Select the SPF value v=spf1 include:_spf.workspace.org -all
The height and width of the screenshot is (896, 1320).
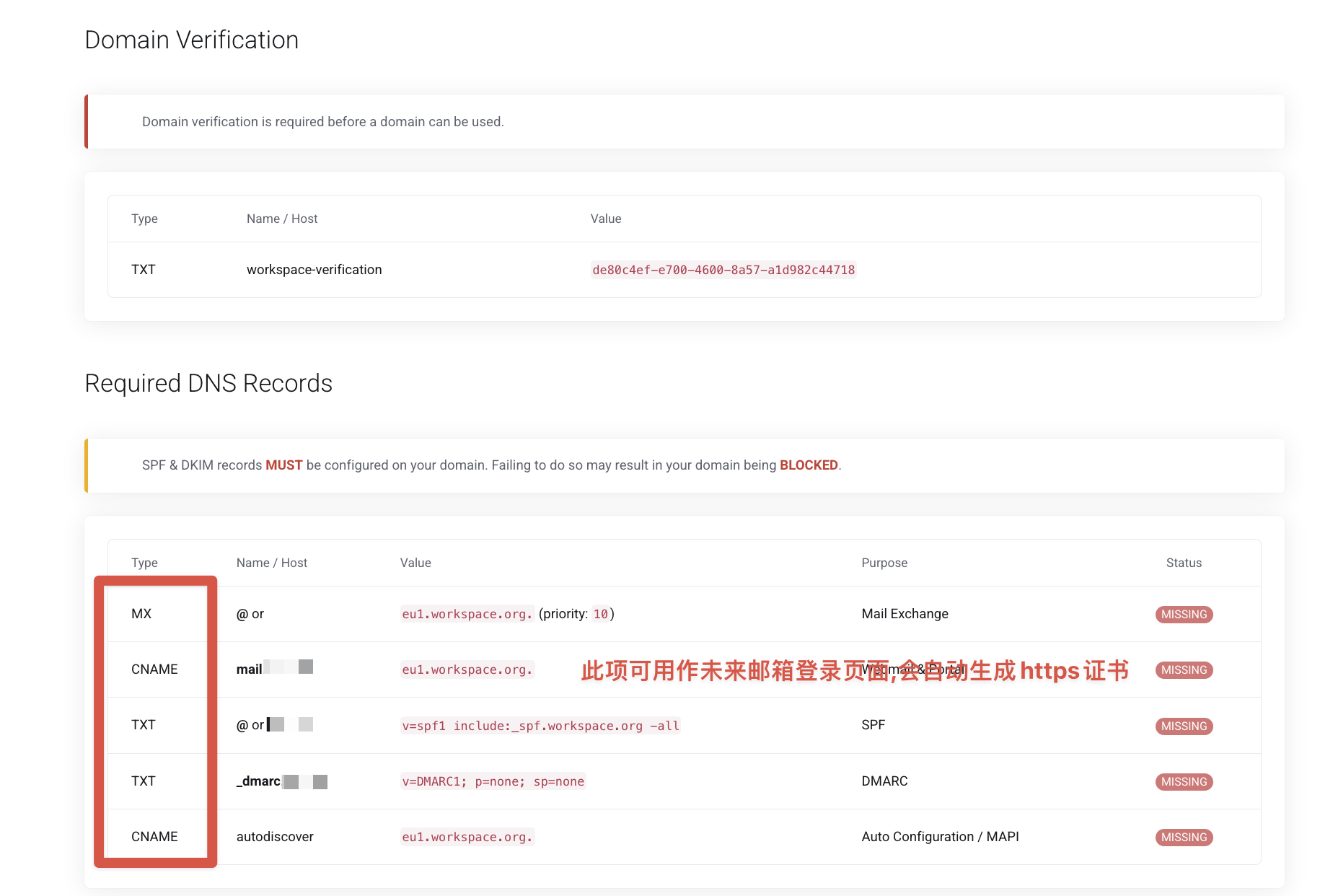tap(541, 726)
